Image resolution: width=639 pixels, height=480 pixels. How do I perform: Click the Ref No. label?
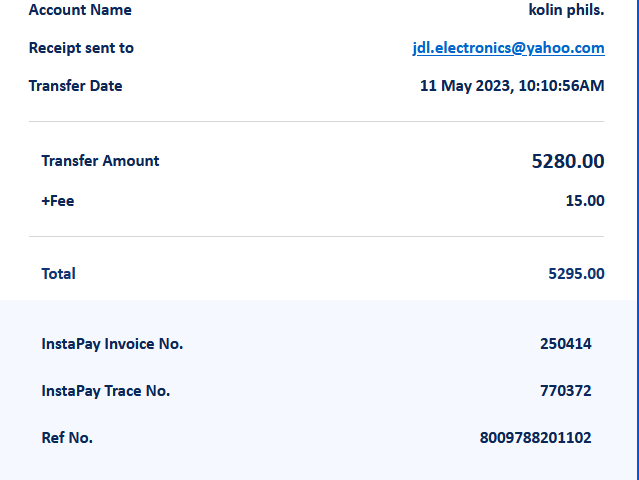[67, 438]
